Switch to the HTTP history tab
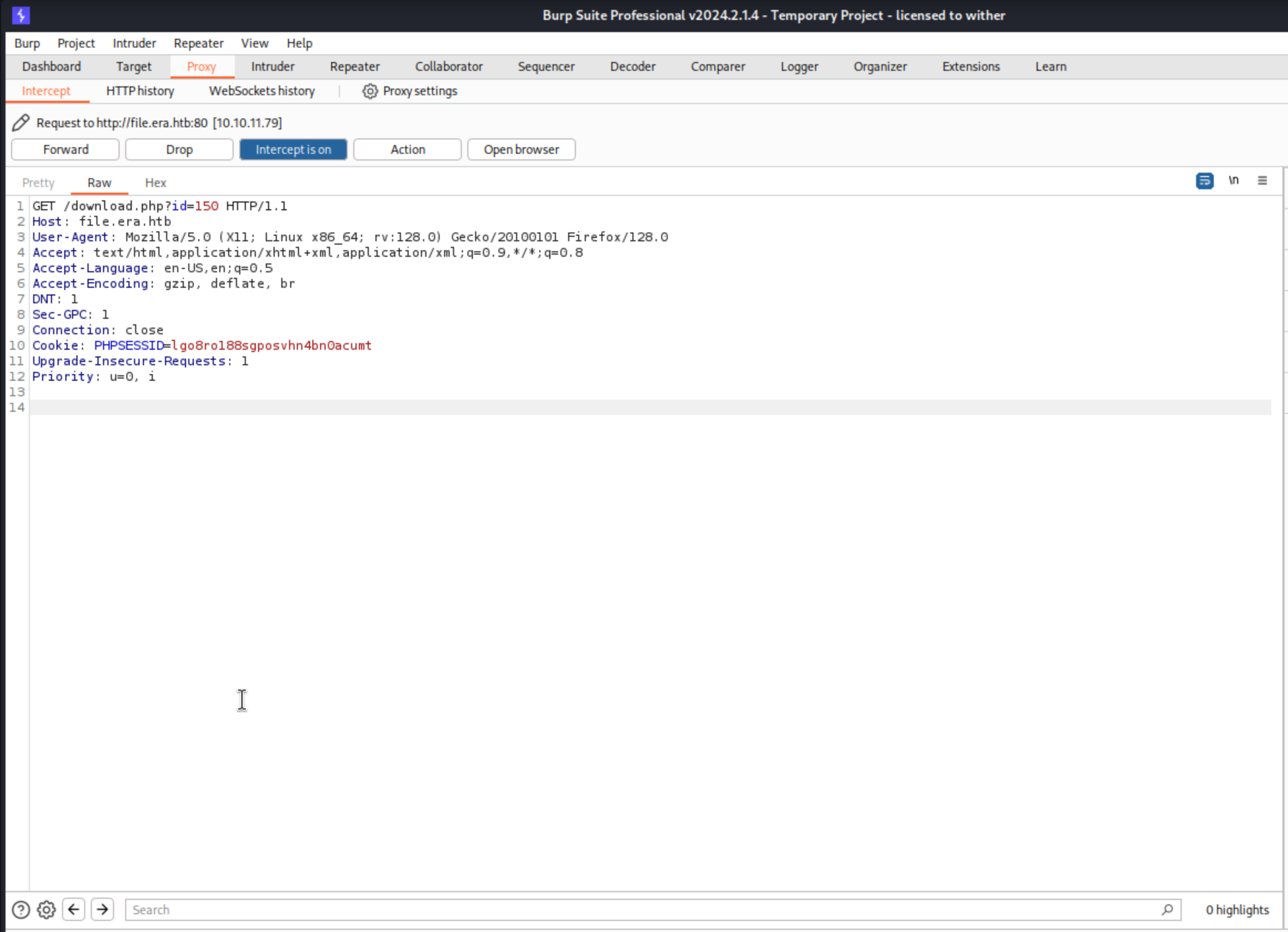Screen dimensions: 1288x932 pyautogui.click(x=140, y=91)
